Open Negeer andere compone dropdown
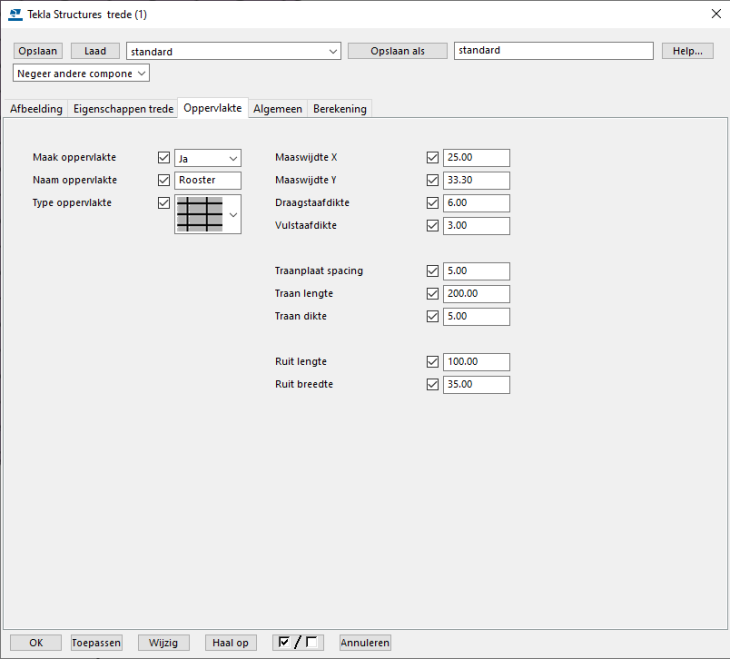 click(x=81, y=74)
